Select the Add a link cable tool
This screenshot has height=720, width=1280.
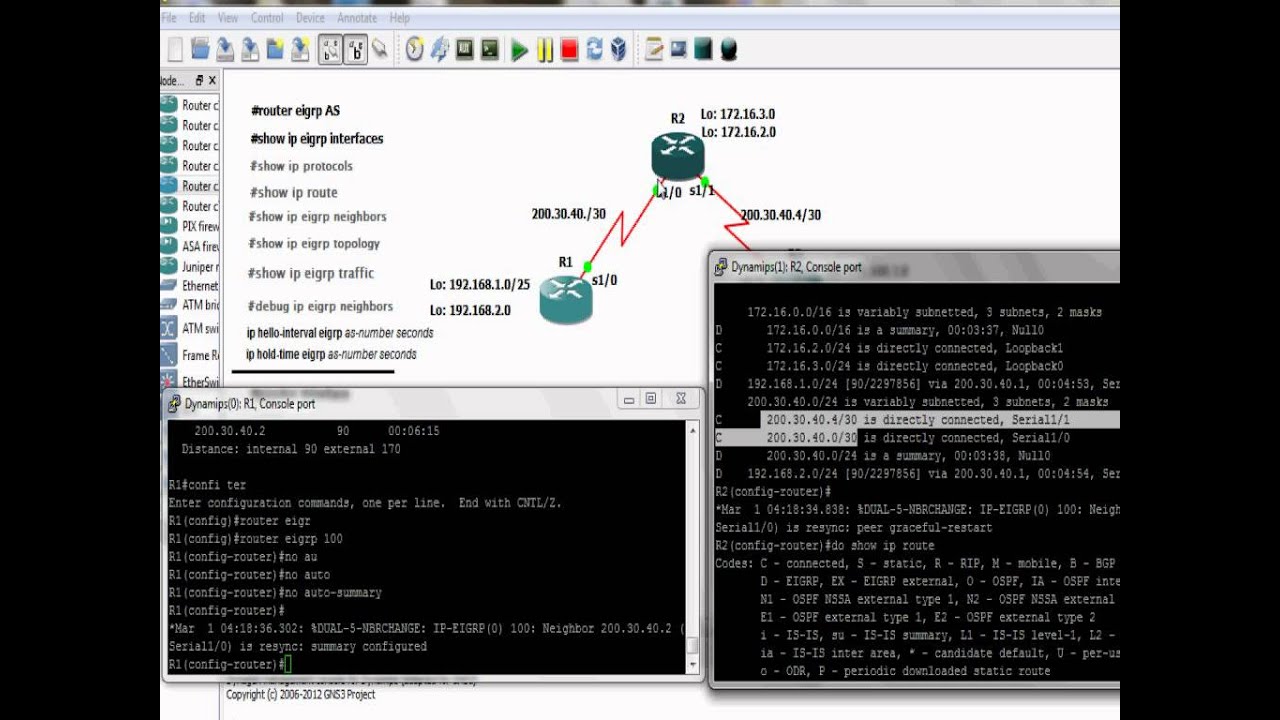pyautogui.click(x=380, y=49)
